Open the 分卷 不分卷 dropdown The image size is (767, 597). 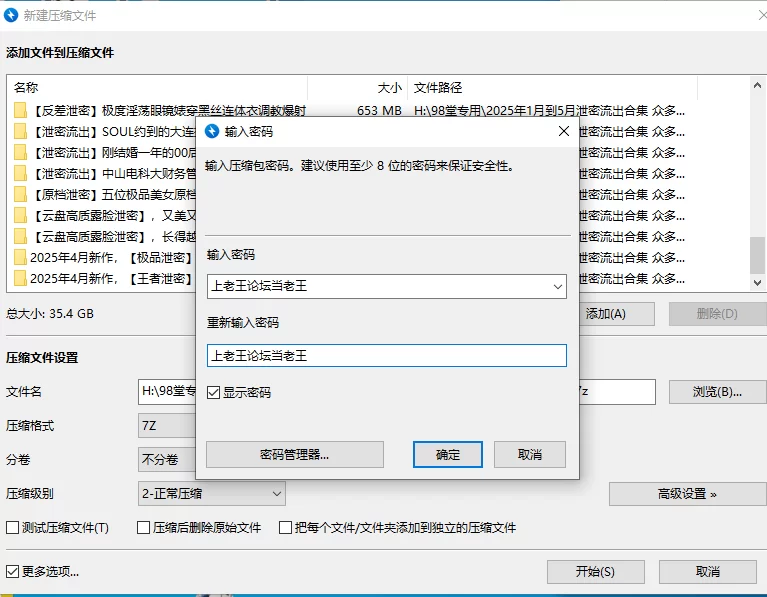167,459
